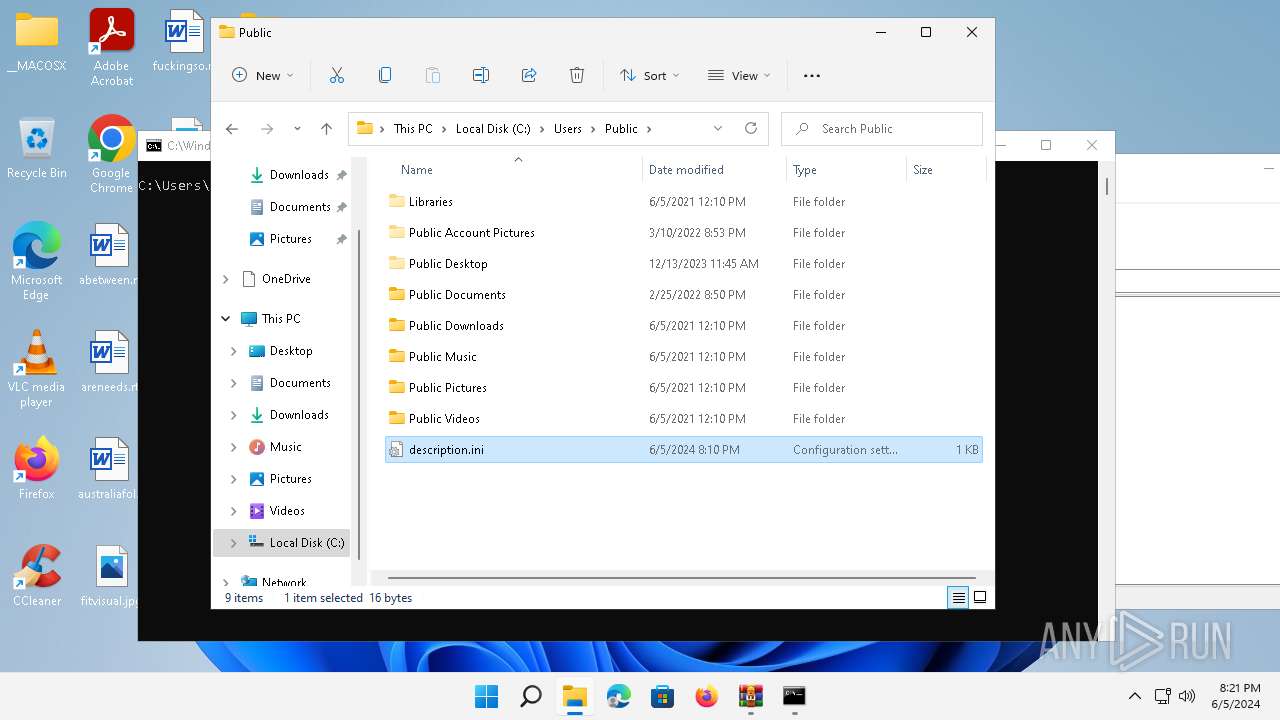Select the Public Documents folder

coord(684,295)
